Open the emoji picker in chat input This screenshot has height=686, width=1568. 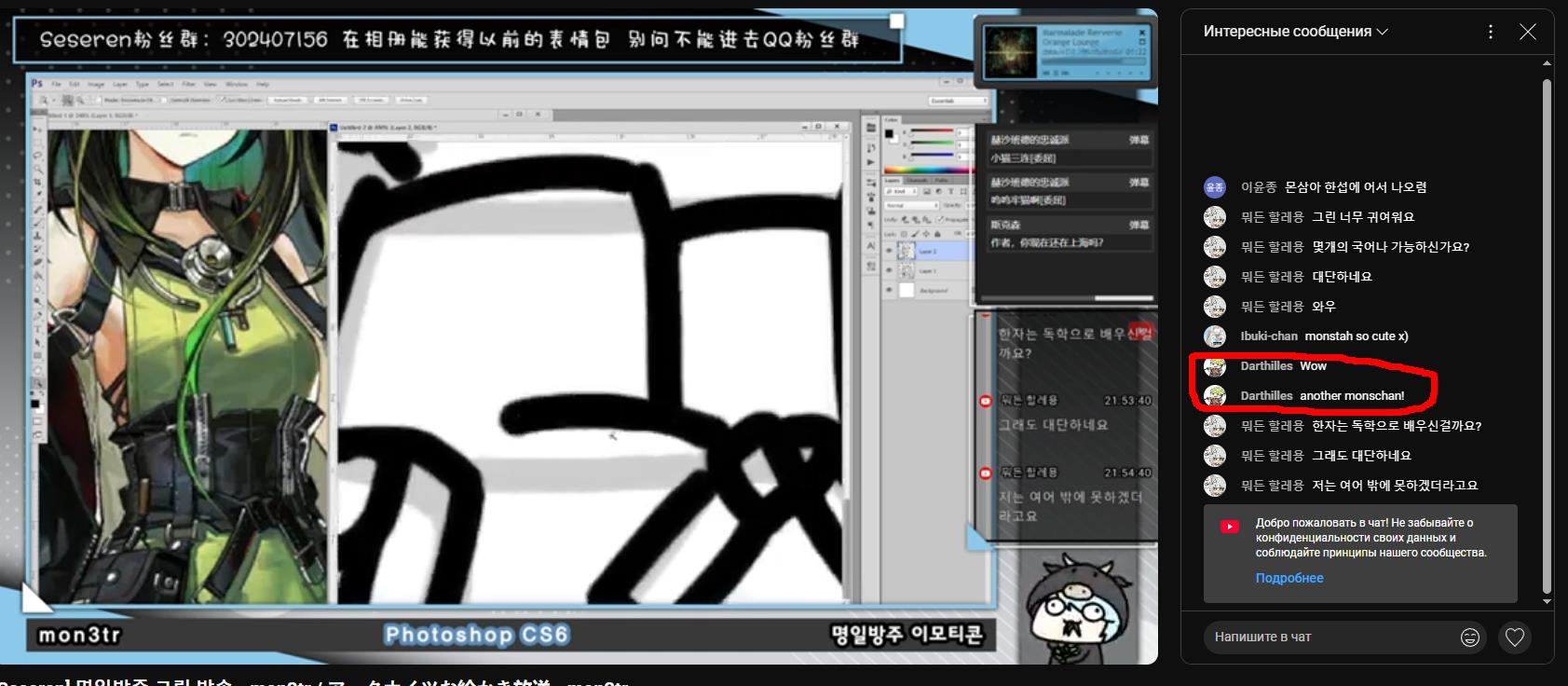pos(1470,638)
